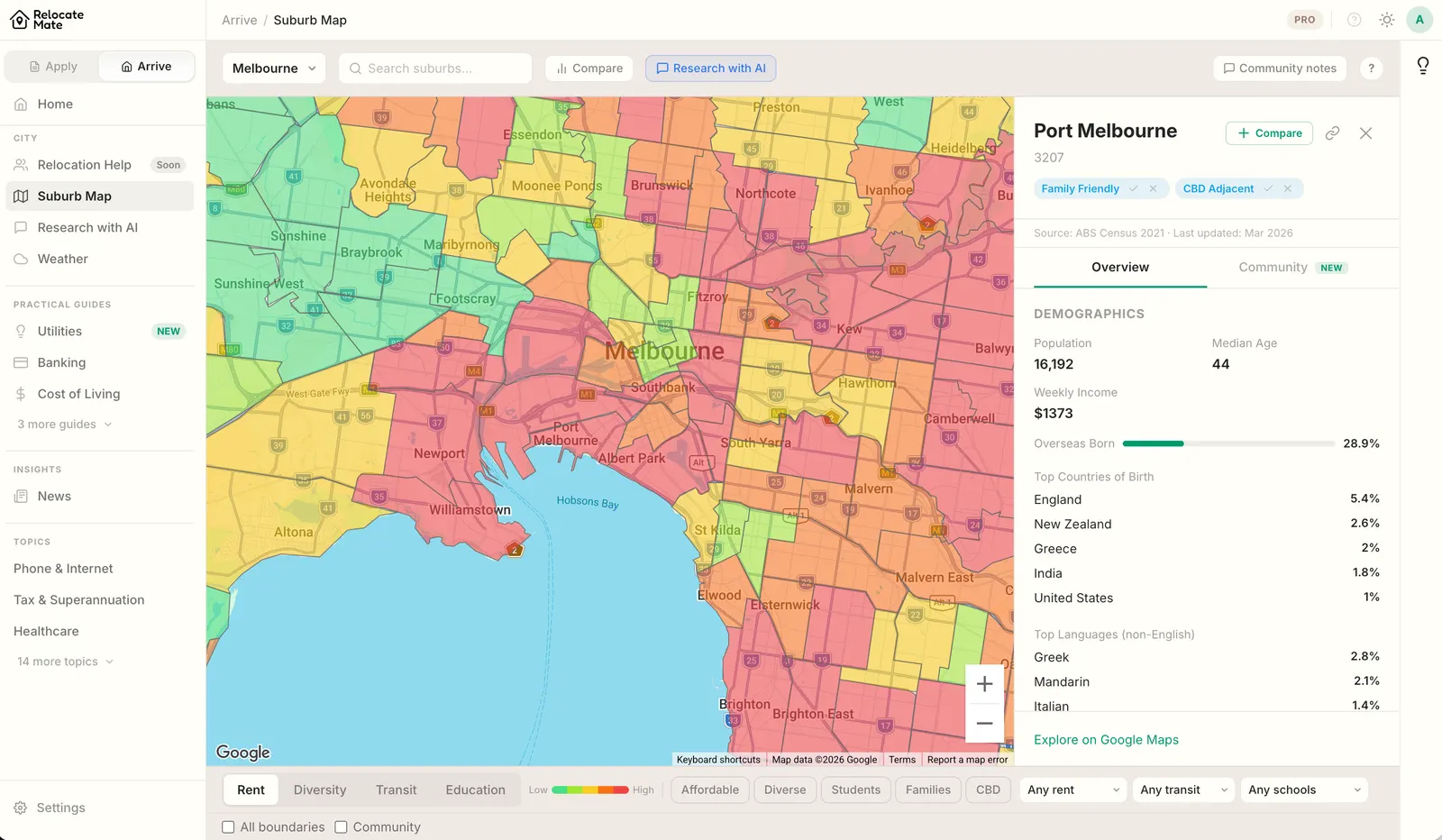Open Explore on Google Maps link
The height and width of the screenshot is (840, 1442).
[1106, 740]
